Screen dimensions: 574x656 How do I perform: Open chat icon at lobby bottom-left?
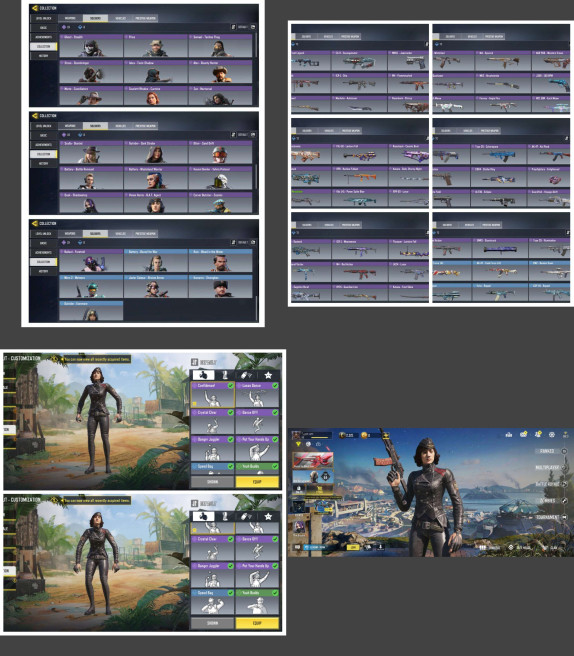[x=297, y=547]
